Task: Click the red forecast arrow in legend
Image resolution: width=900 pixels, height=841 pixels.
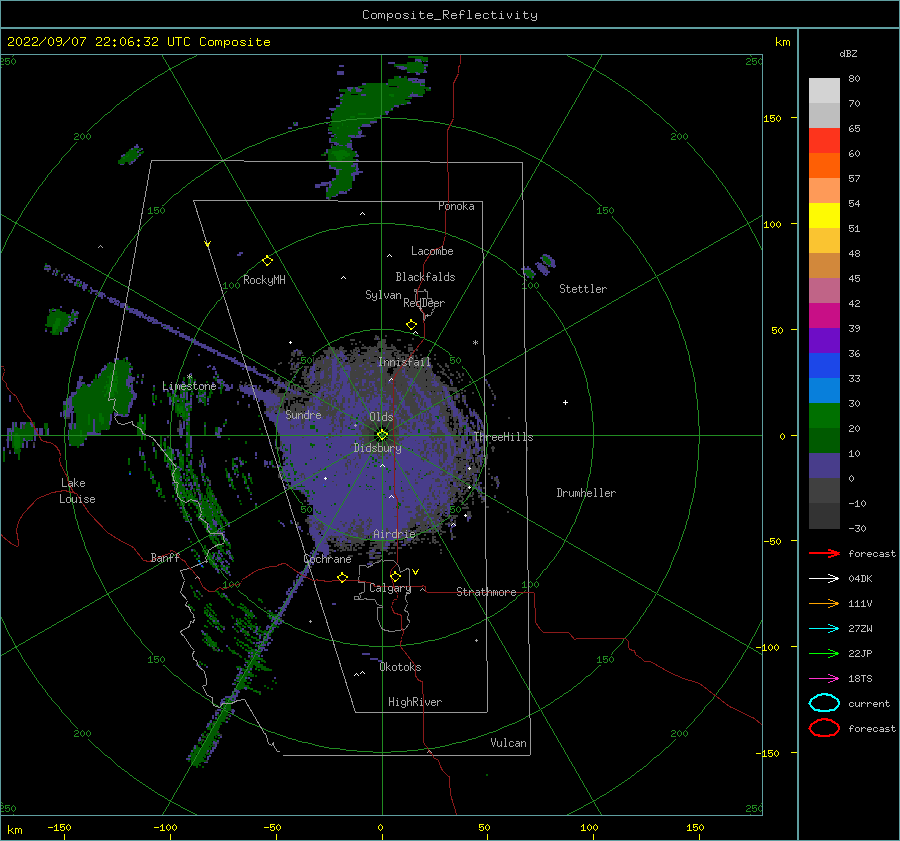Action: (x=824, y=553)
